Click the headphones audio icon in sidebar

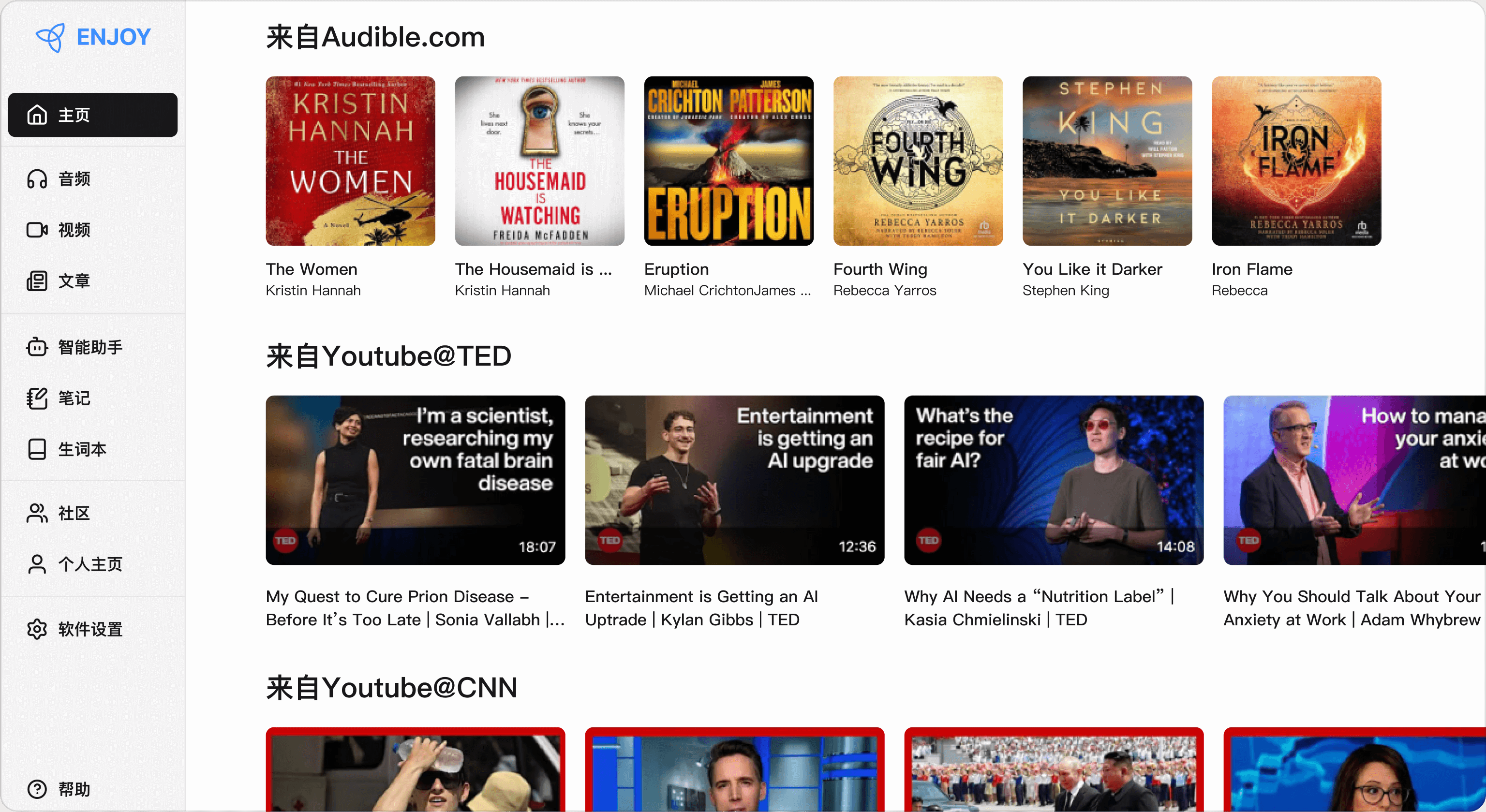click(37, 179)
